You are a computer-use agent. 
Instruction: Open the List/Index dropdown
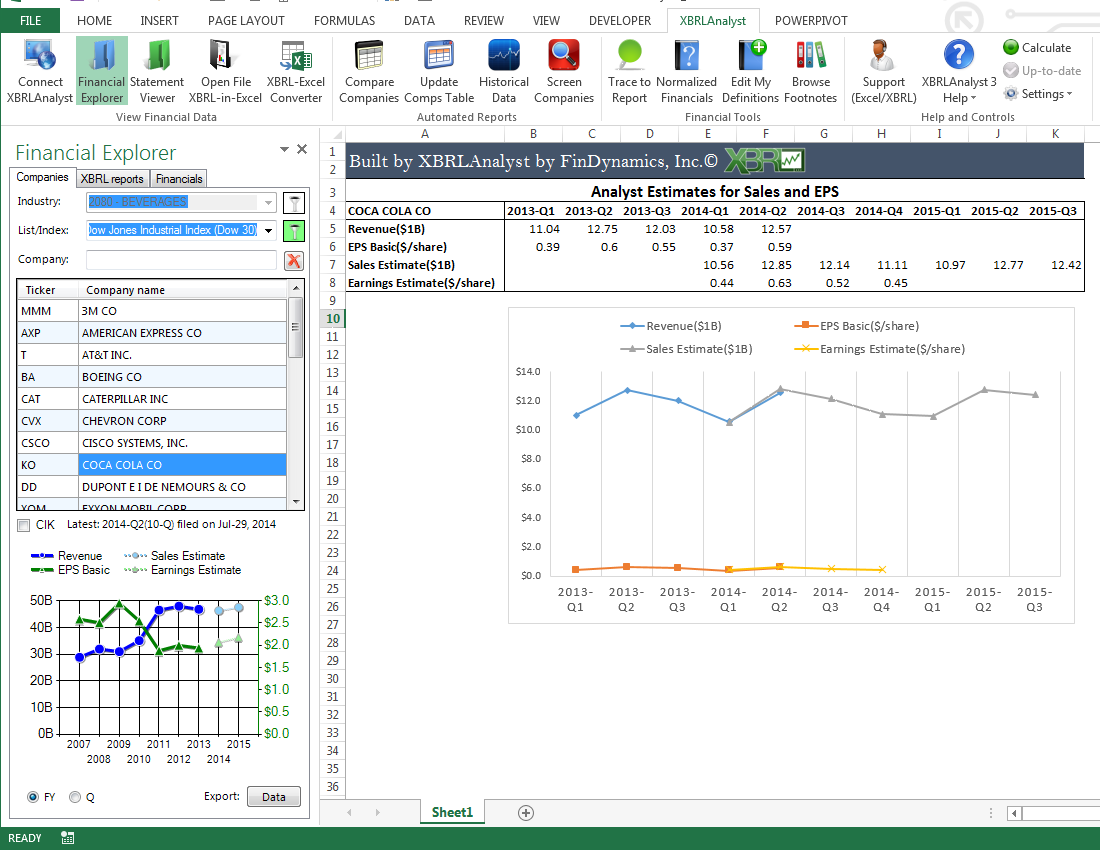point(268,230)
